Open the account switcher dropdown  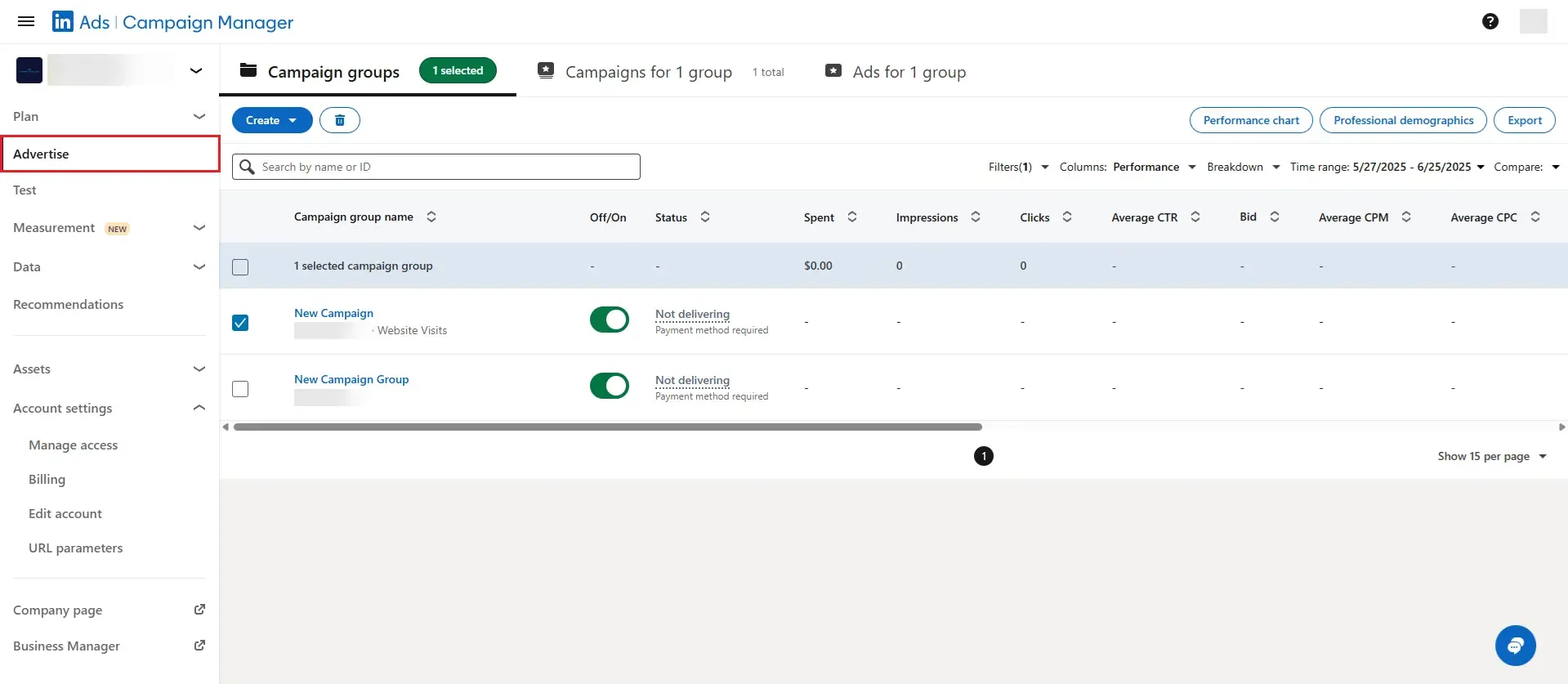tap(196, 70)
